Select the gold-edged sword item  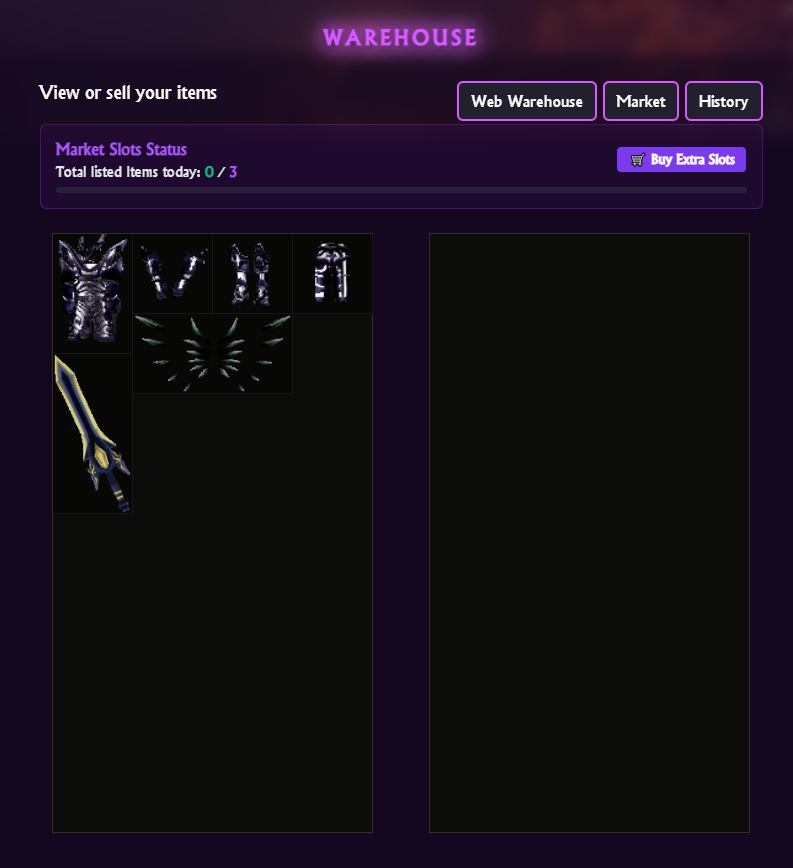(92, 433)
